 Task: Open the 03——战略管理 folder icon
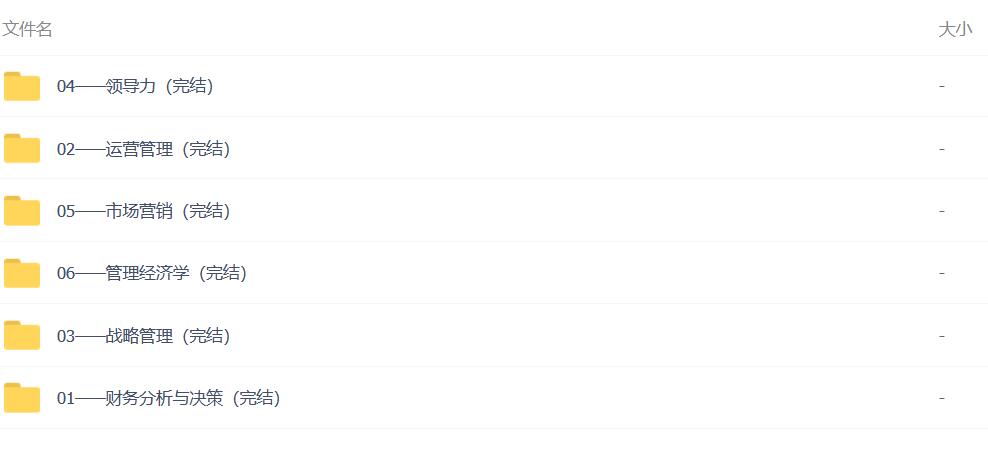pyautogui.click(x=22, y=336)
